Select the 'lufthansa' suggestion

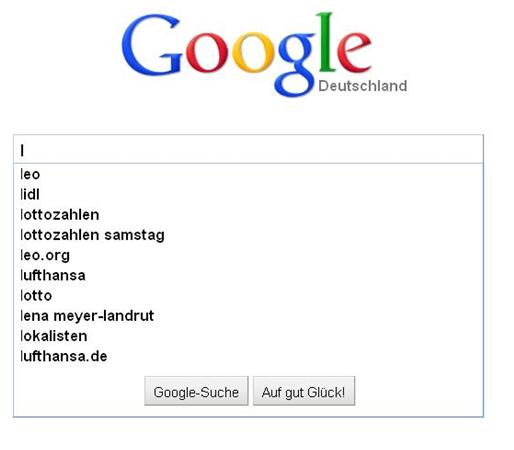click(248, 275)
